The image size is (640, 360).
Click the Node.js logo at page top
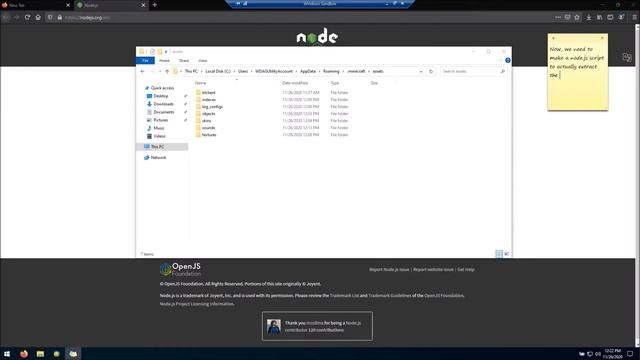click(317, 37)
